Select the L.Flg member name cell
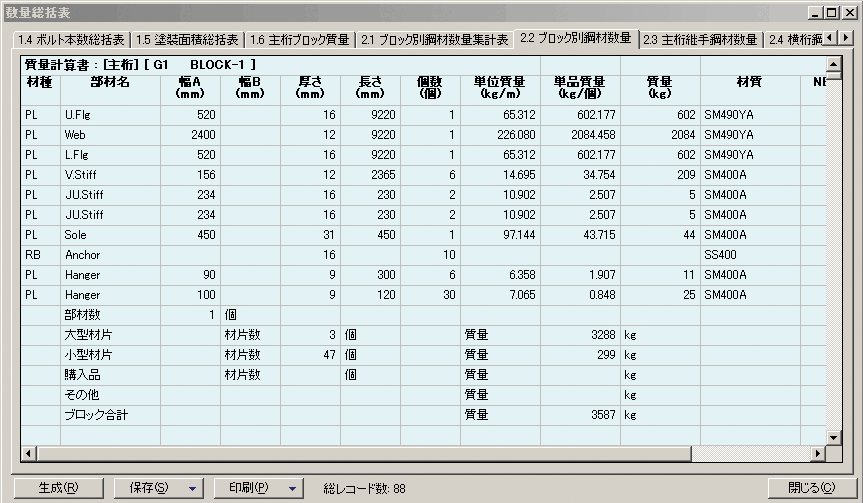Screen dimensions: 863x503 (x=110, y=155)
